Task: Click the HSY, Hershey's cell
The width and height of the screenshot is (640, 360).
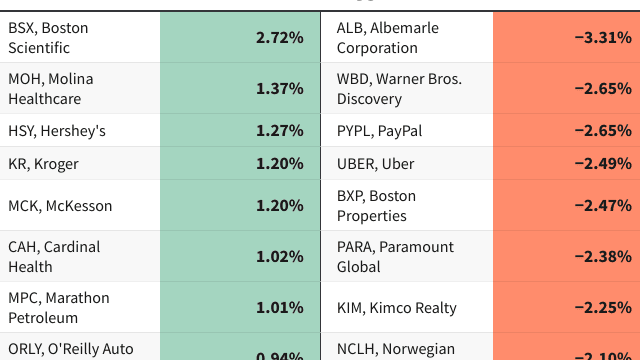Action: 80,130
